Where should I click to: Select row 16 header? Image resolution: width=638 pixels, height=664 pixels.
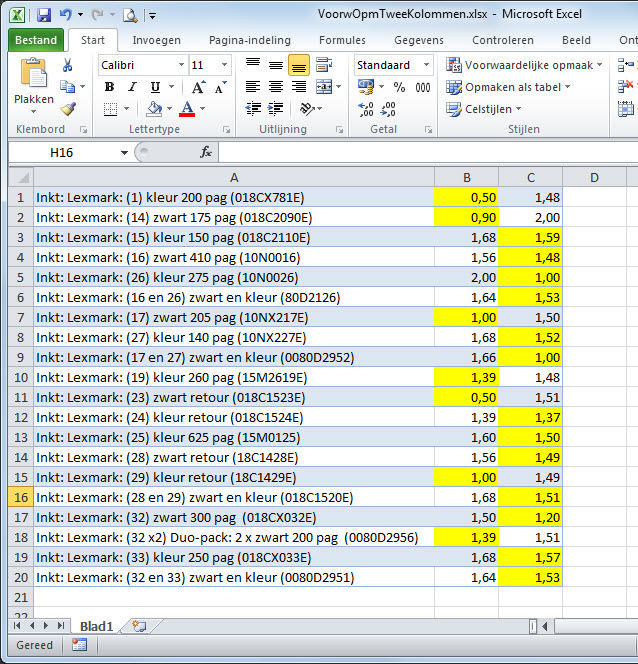point(21,497)
